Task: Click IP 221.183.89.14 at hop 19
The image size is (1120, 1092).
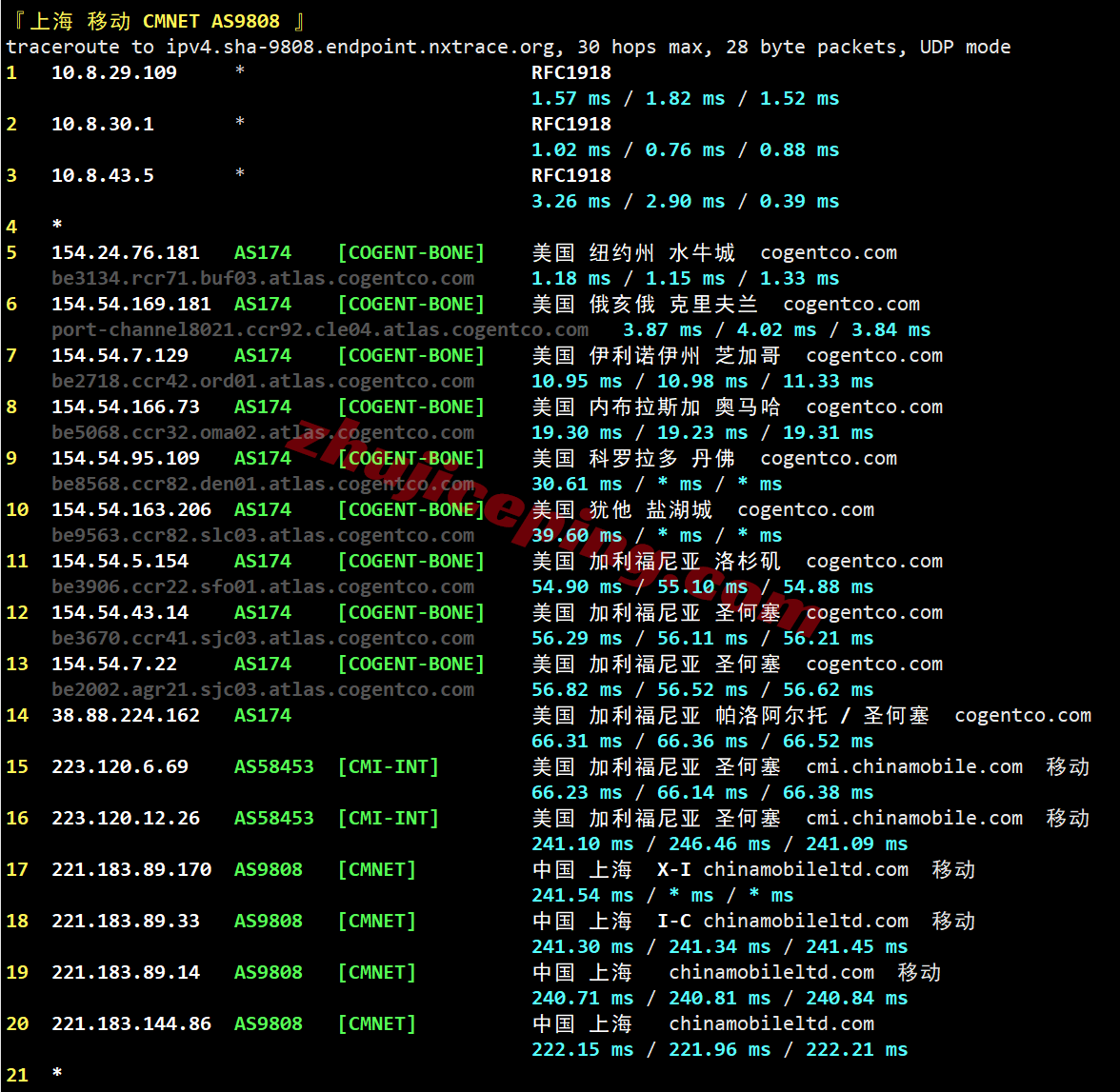Action: point(126,973)
